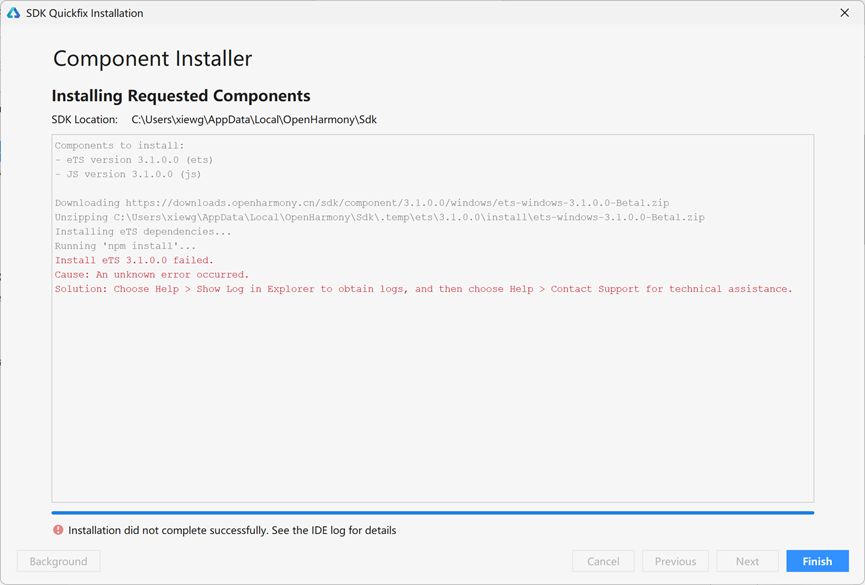Click the 'Installing Requested Components' heading
Screen dimensions: 865x585
click(181, 95)
